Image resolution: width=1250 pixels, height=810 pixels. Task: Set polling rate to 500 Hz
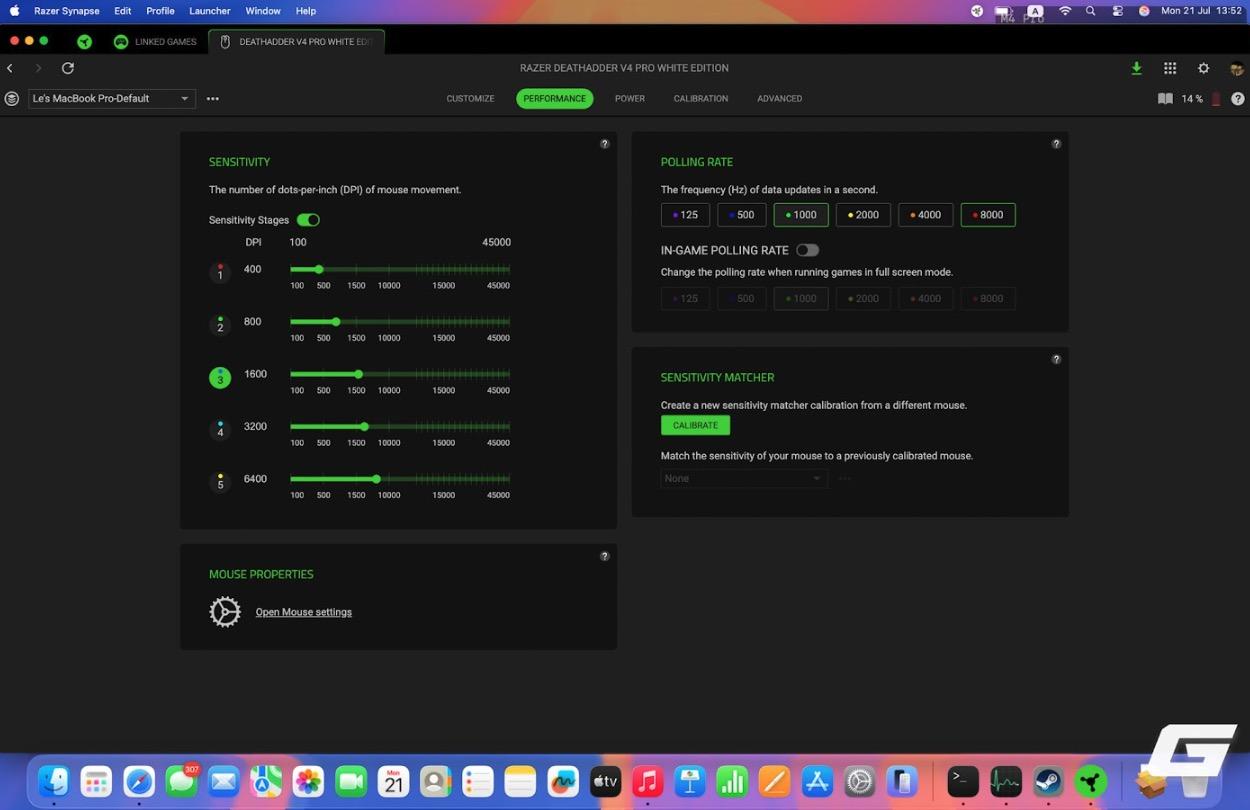point(742,215)
